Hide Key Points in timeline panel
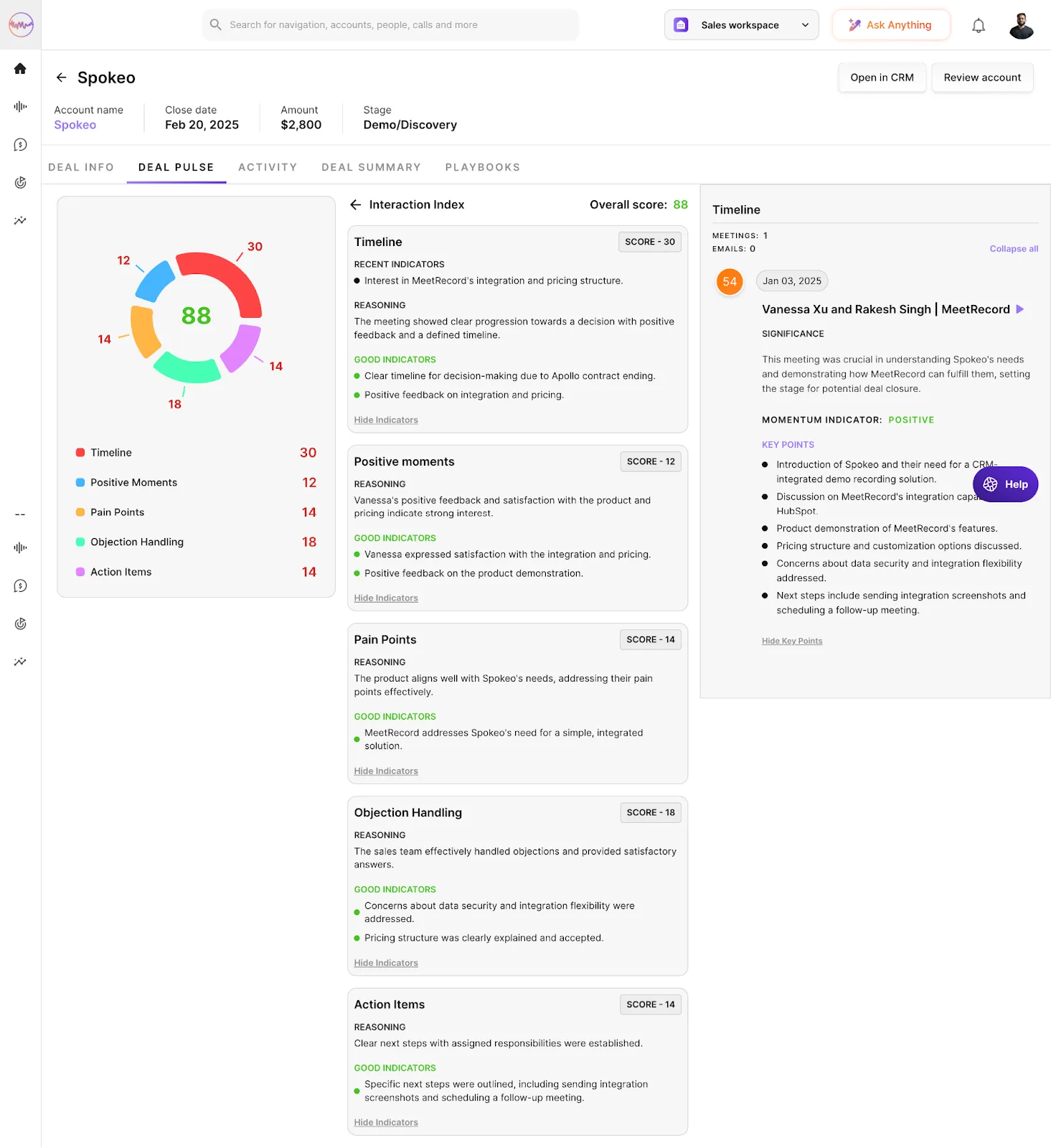This screenshot has width=1051, height=1148. coord(792,641)
